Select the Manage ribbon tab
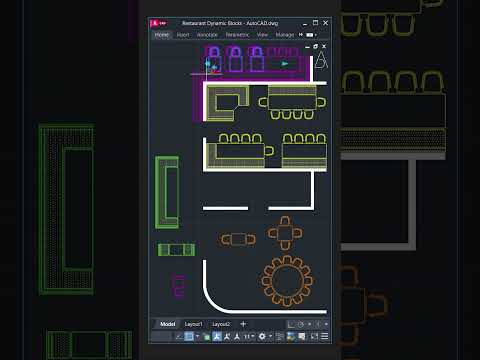Viewport: 480px width, 360px height. coord(285,35)
